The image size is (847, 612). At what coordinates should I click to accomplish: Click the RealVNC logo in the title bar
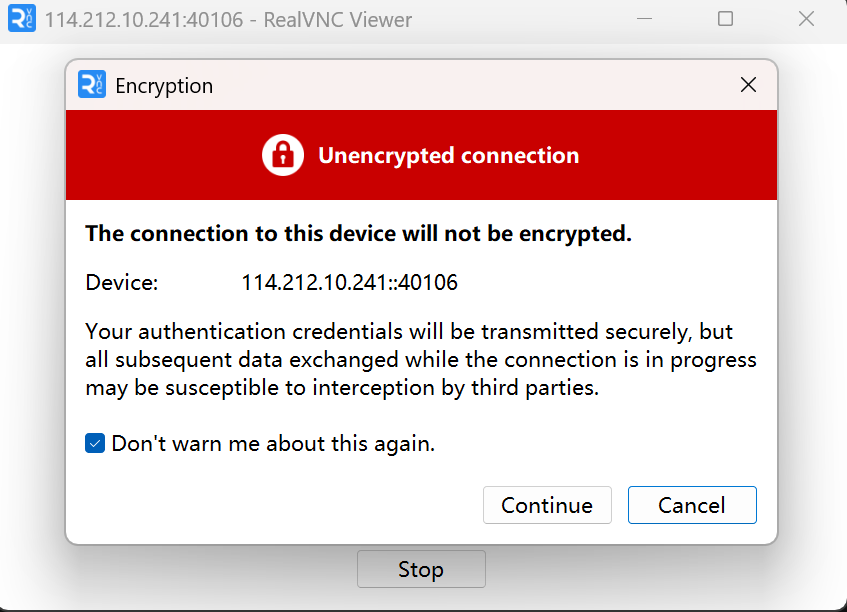(21, 19)
